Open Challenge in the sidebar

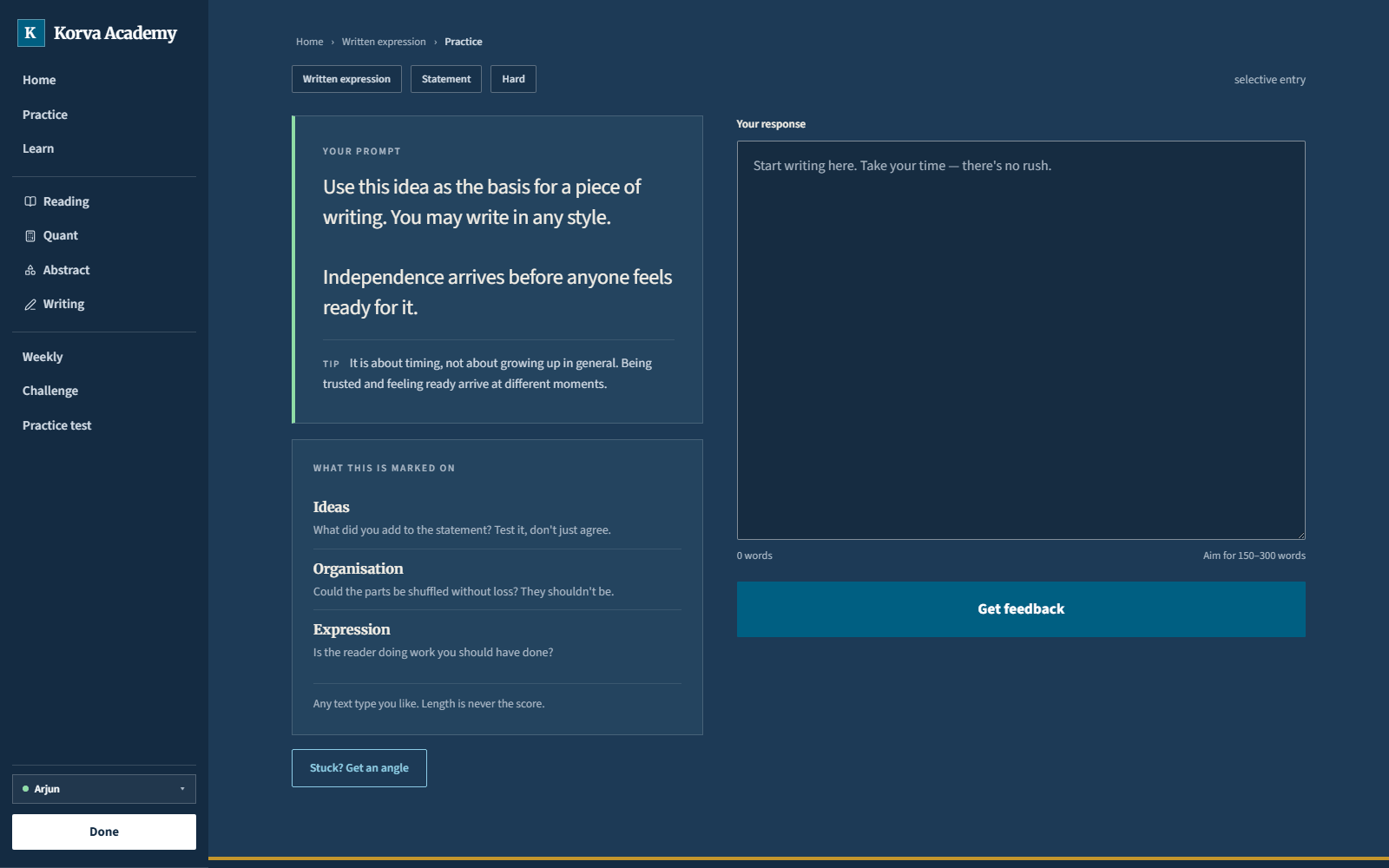[x=50, y=391]
